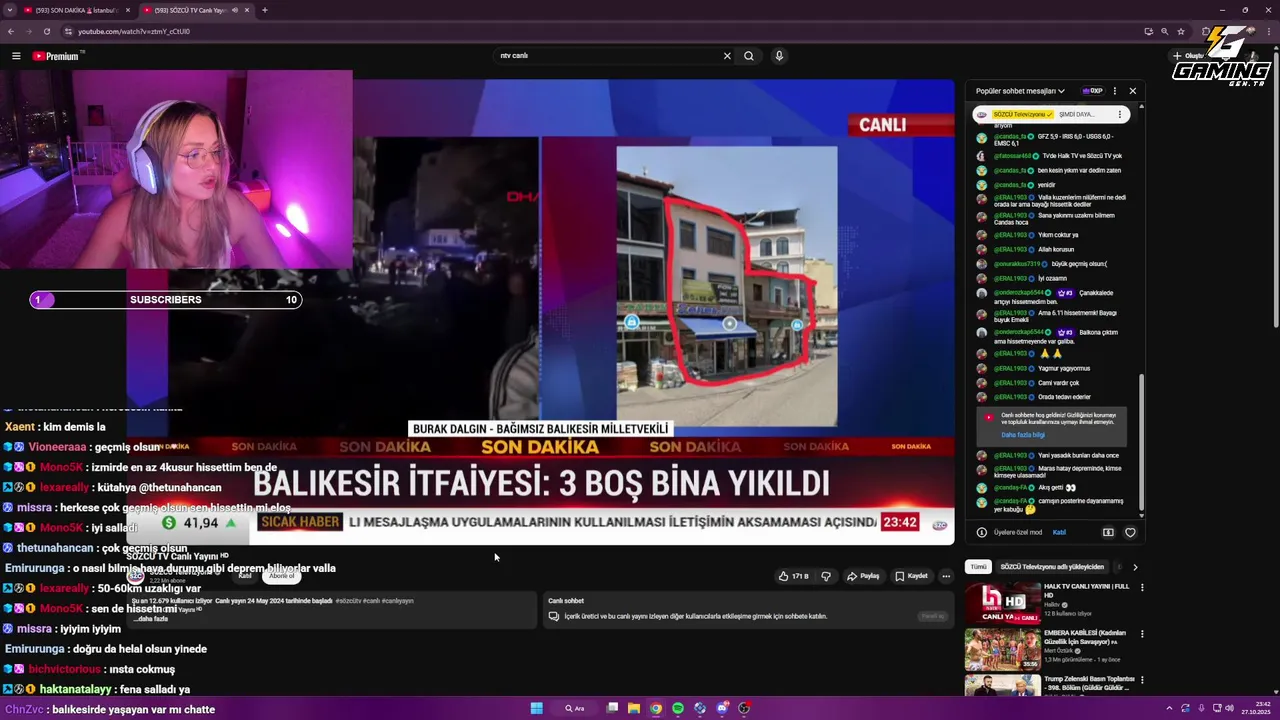
Task: Click the Katıl join button near channel
Action: click(x=245, y=576)
